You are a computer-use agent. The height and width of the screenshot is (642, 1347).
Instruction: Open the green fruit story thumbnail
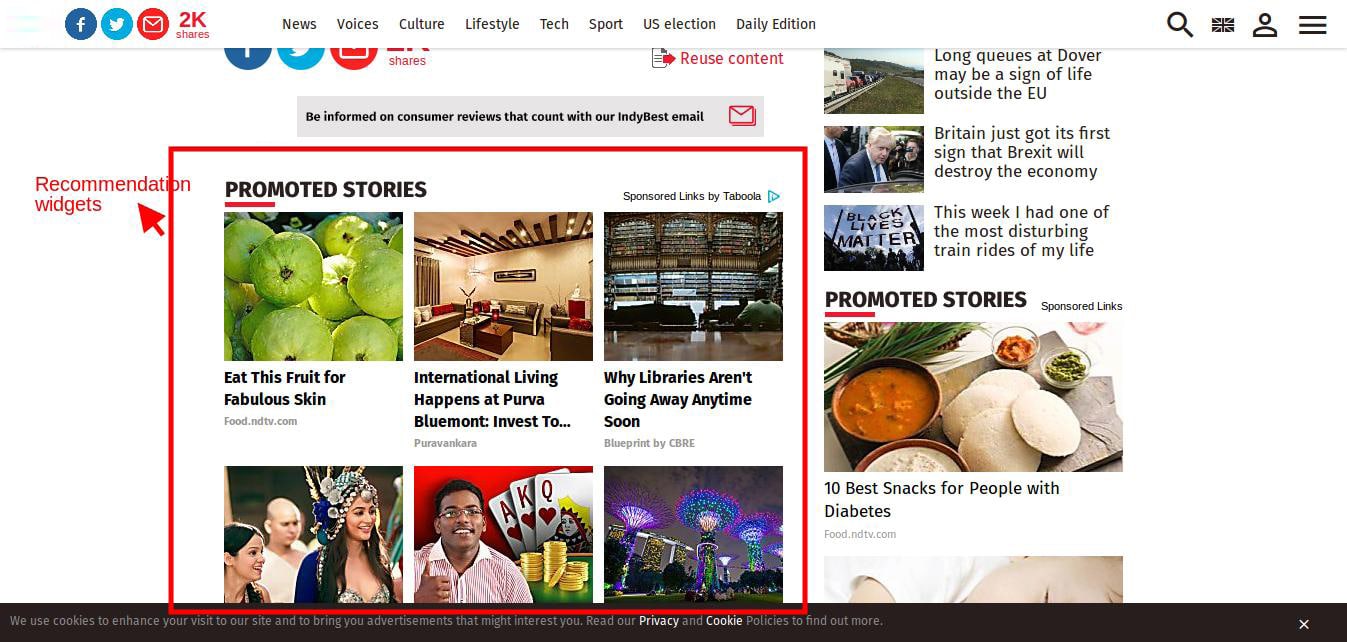click(313, 286)
